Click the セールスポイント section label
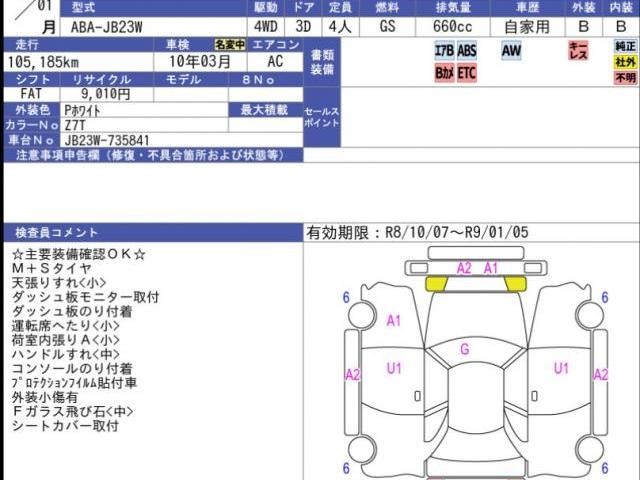 pyautogui.click(x=322, y=117)
